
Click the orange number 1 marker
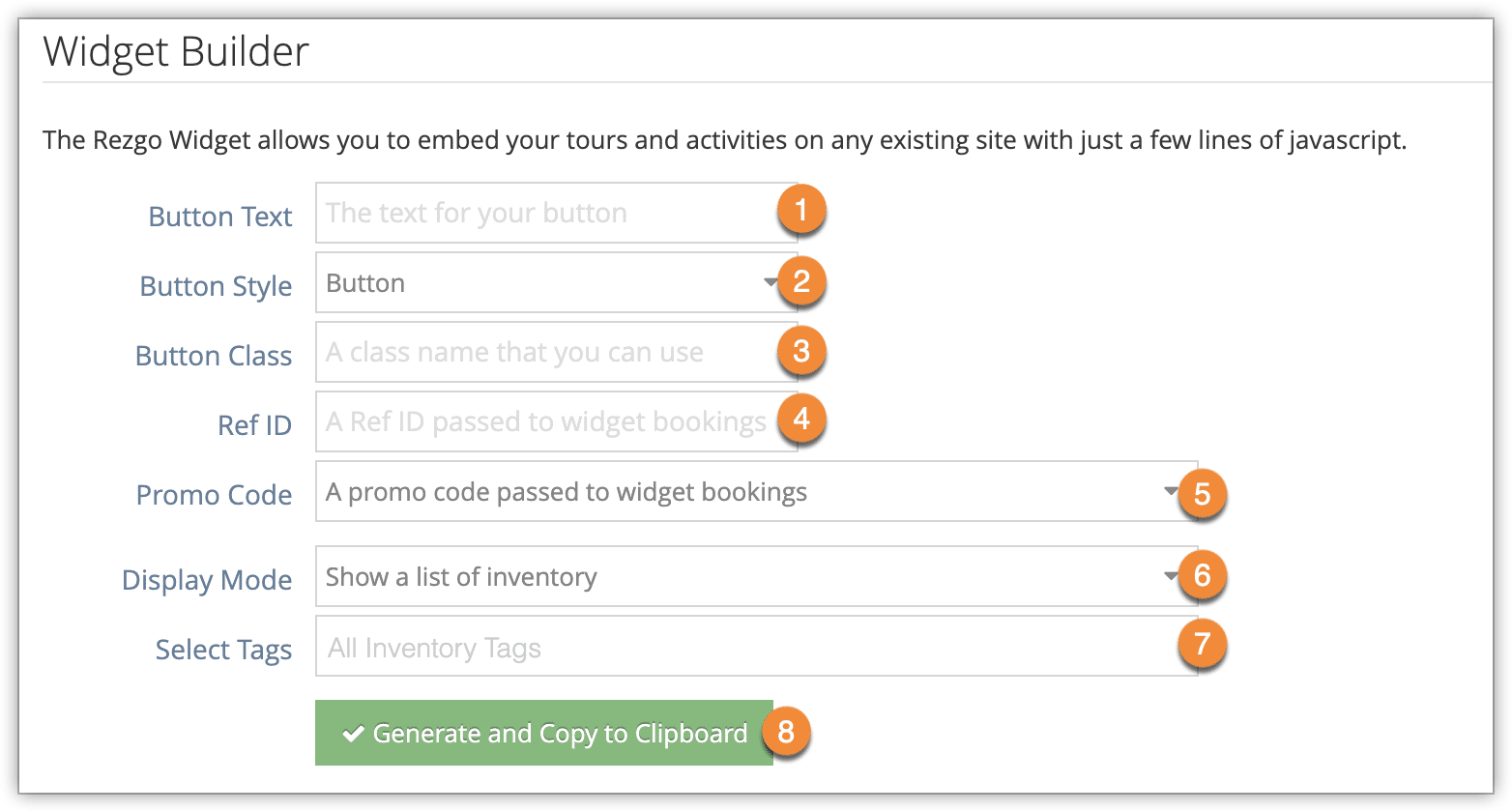(800, 209)
